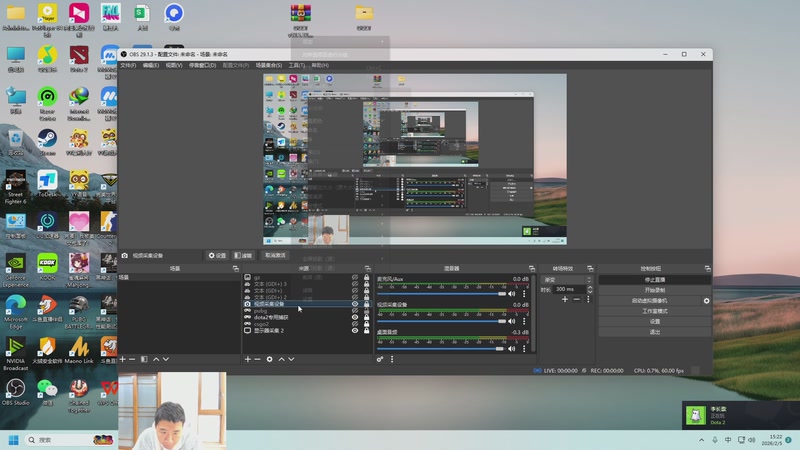Image resolution: width=800 pixels, height=450 pixels.
Task: Remove transition with minus icon
Action: click(x=577, y=299)
